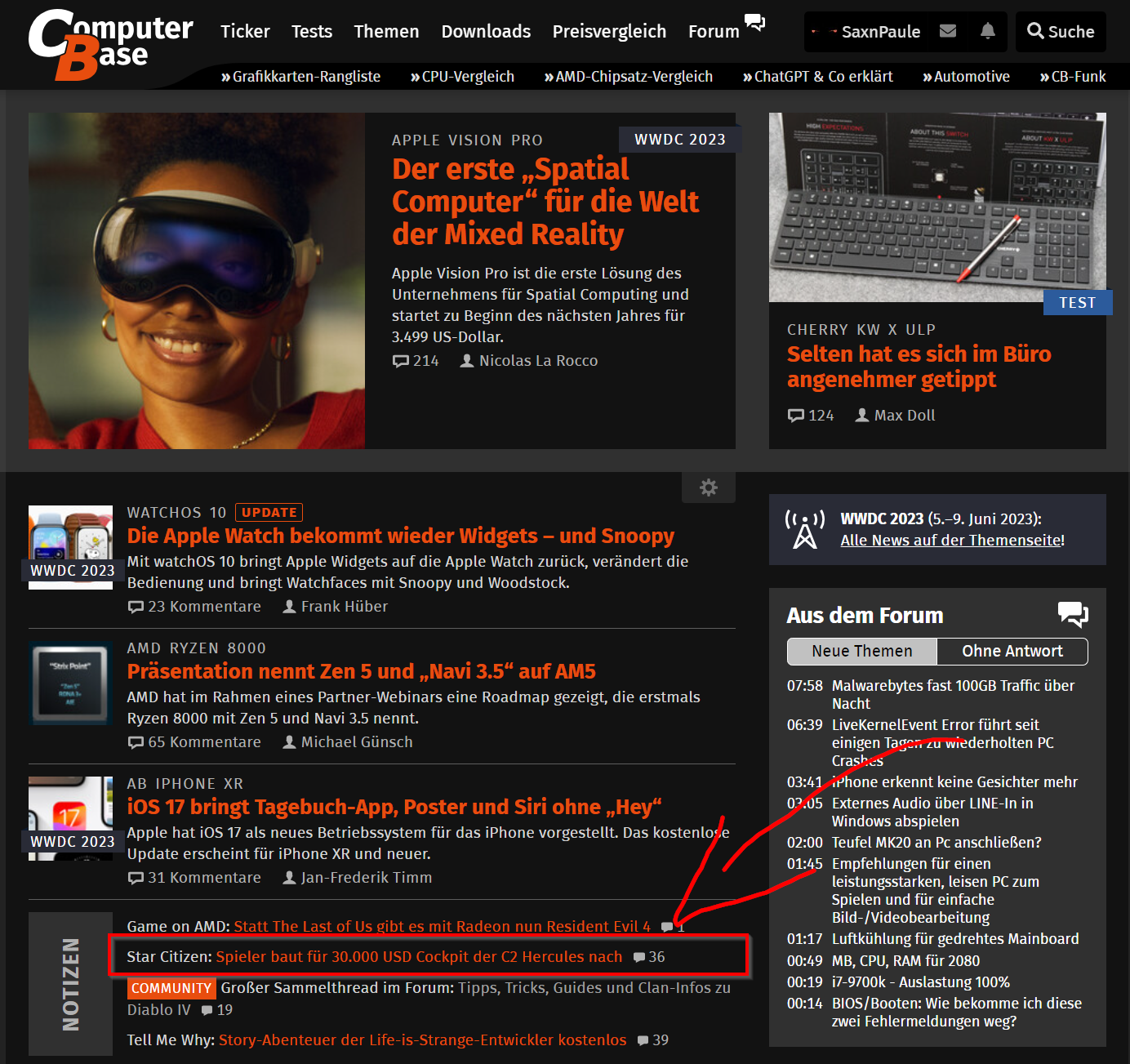Go to CPU-Vergleich quick link
The height and width of the screenshot is (1064, 1130).
[462, 77]
